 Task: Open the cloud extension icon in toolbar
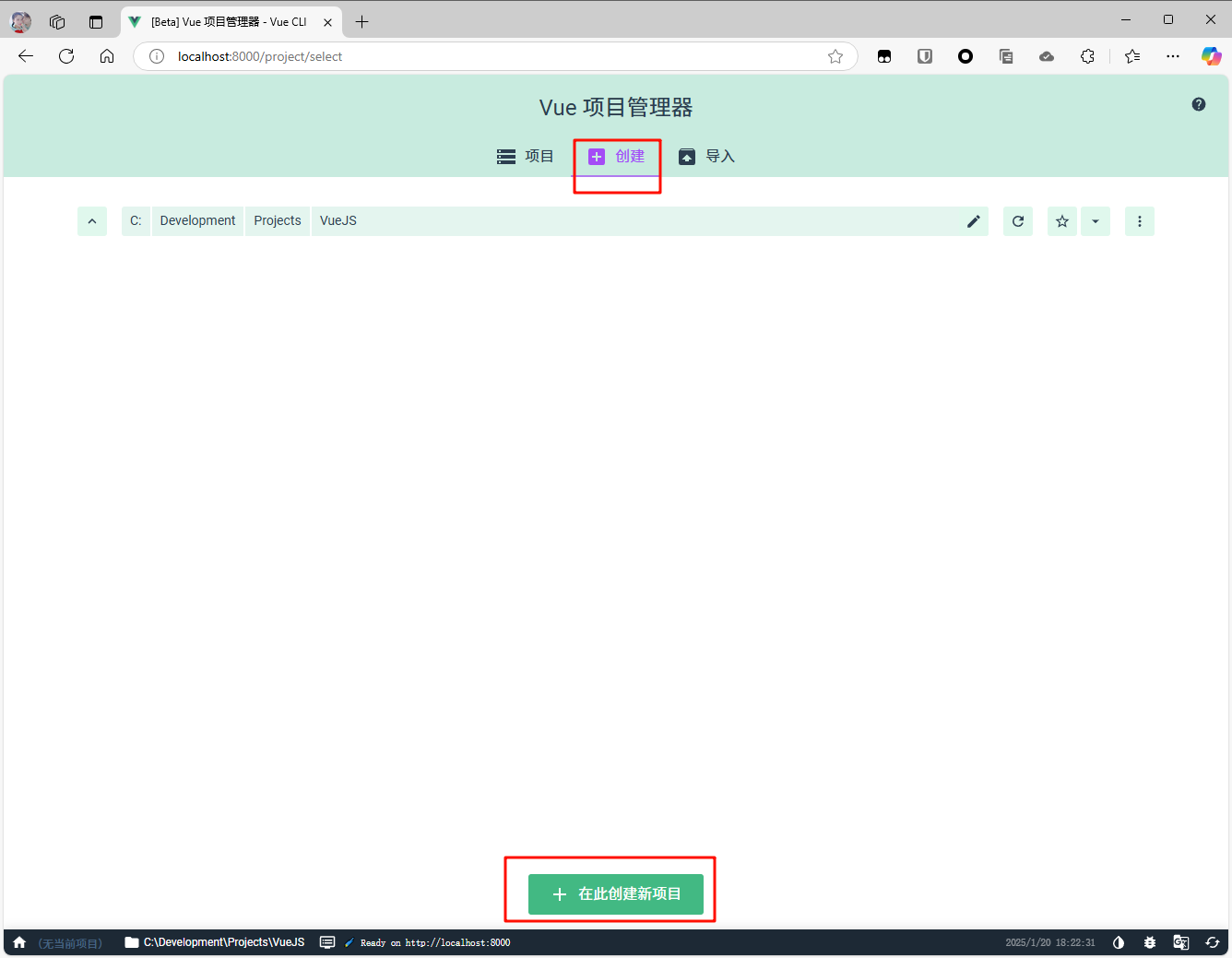click(1047, 56)
